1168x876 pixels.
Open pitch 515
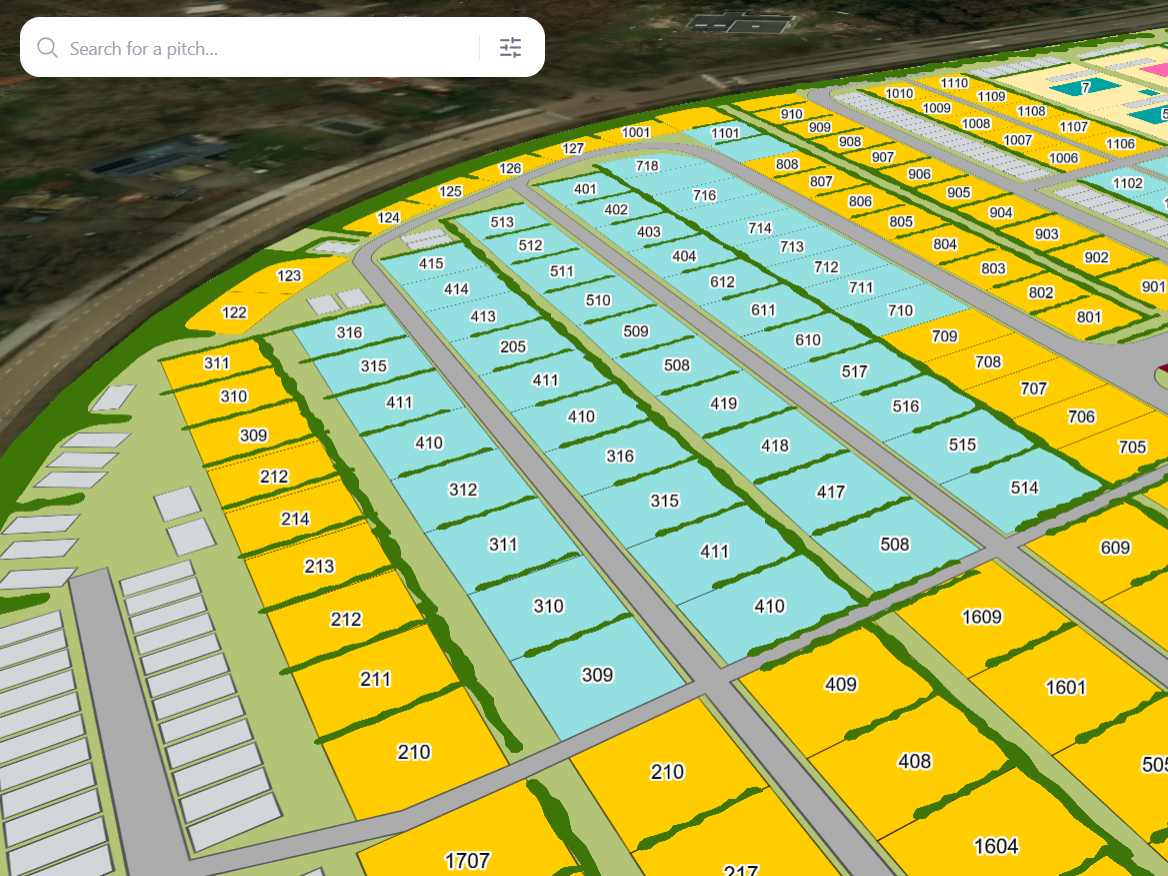click(962, 445)
